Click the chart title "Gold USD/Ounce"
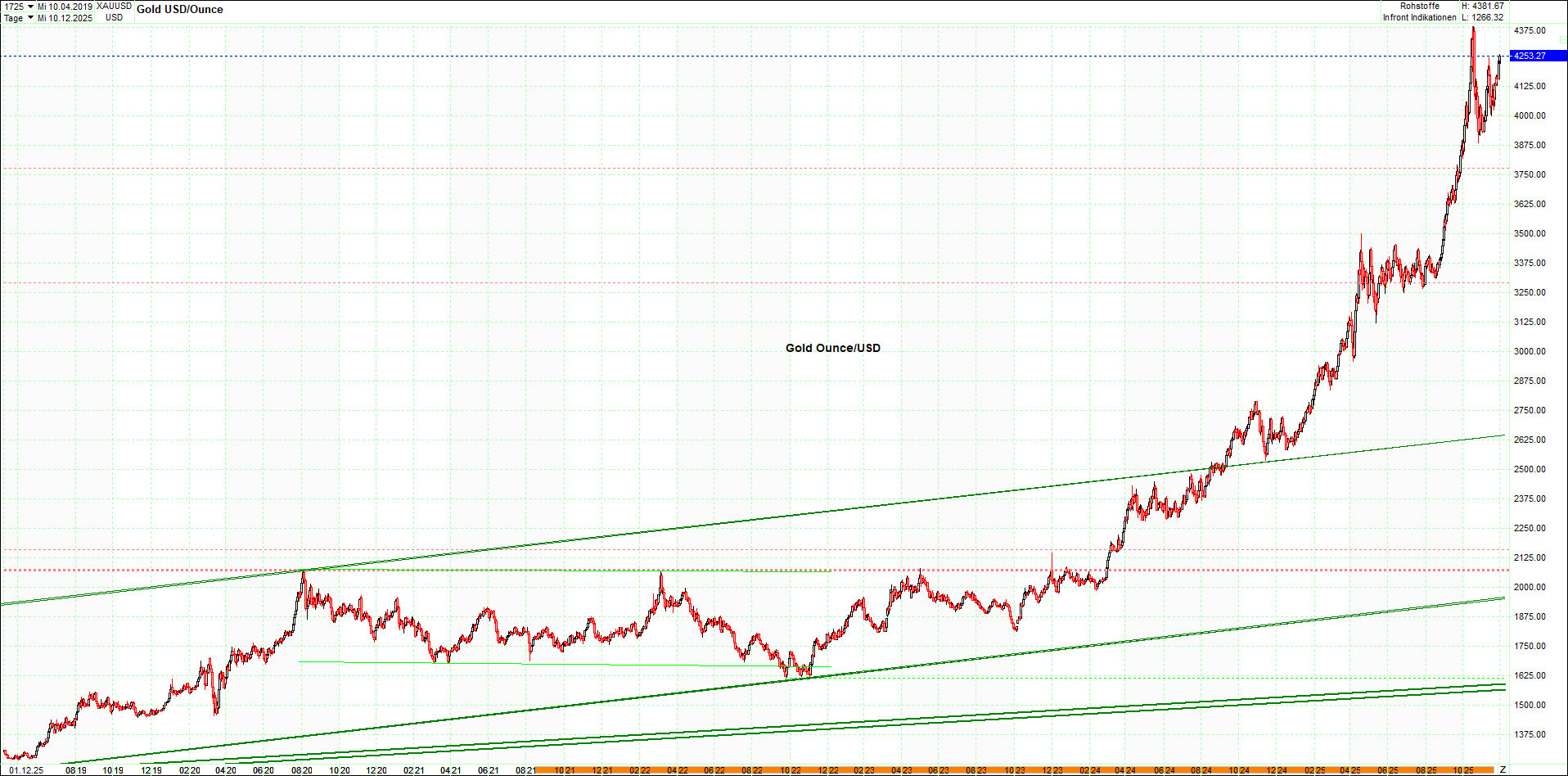 (181, 9)
